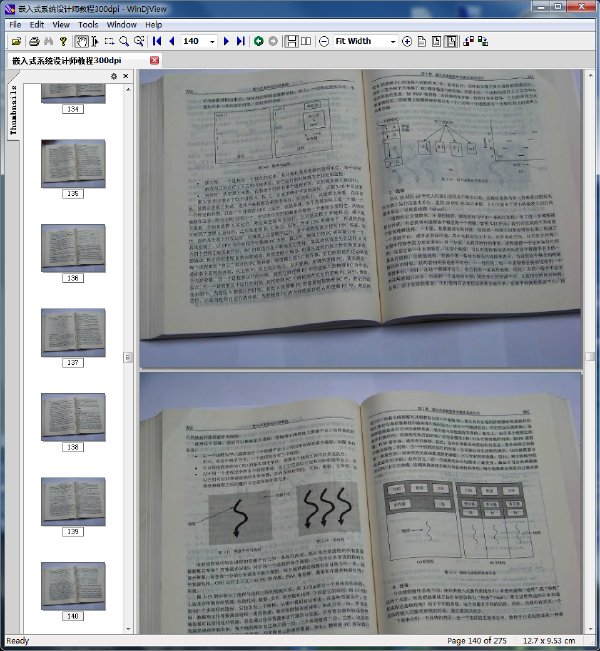Viewport: 600px width, 651px height.
Task: Click the Zoom Out minus icon
Action: [324, 41]
